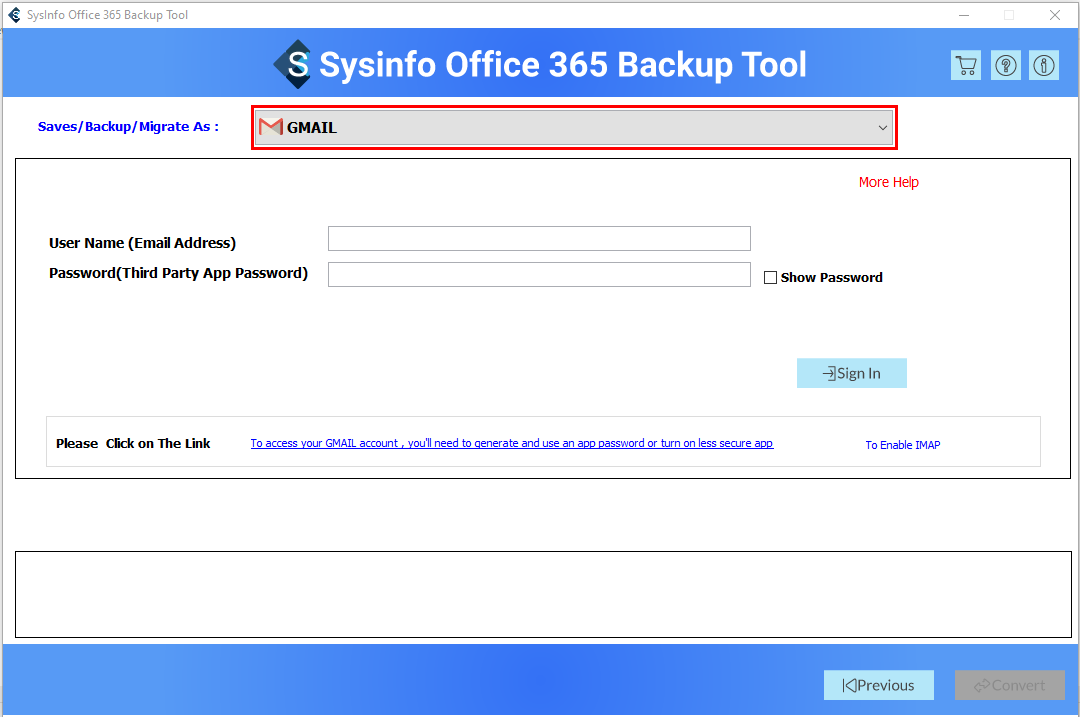The height and width of the screenshot is (717, 1080).
Task: Click the GMAIL dropdown arrow
Action: (x=882, y=127)
